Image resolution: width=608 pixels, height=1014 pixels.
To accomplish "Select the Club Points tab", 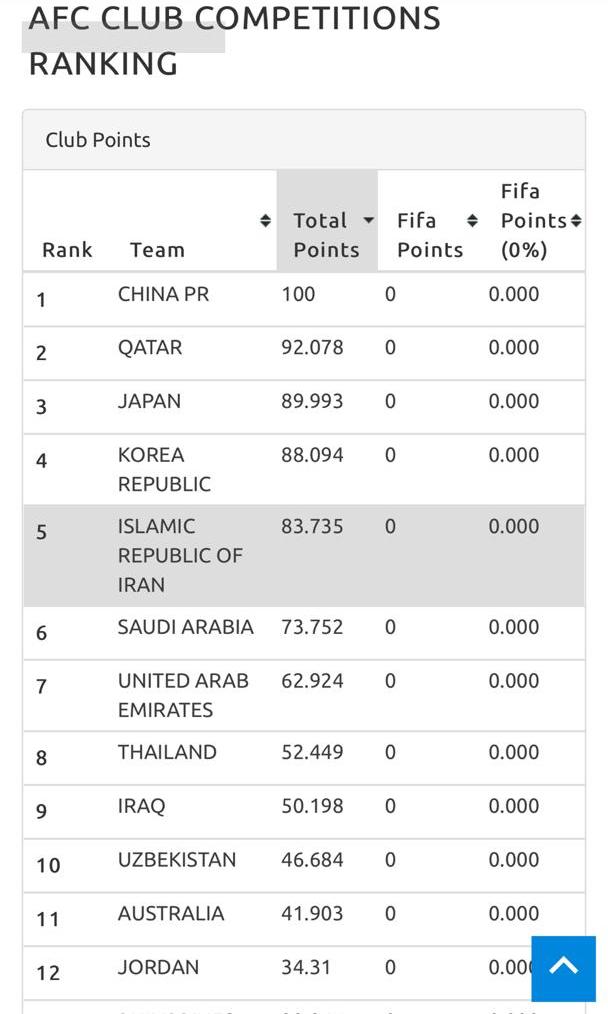I will (x=98, y=140).
